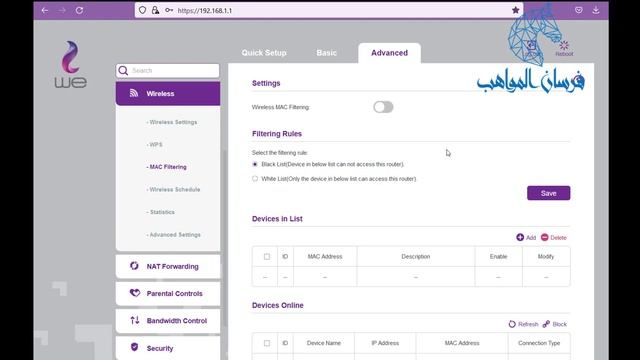Click the Delete link text

pos(558,238)
